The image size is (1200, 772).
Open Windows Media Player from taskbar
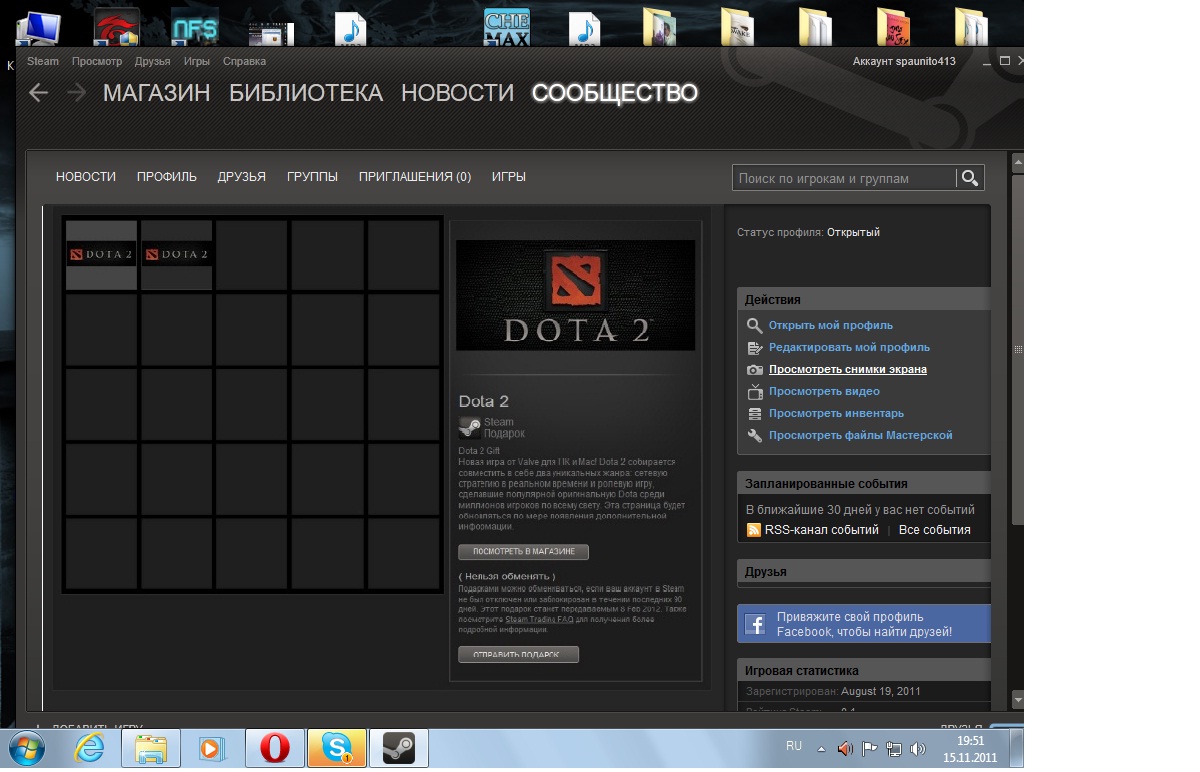click(210, 748)
